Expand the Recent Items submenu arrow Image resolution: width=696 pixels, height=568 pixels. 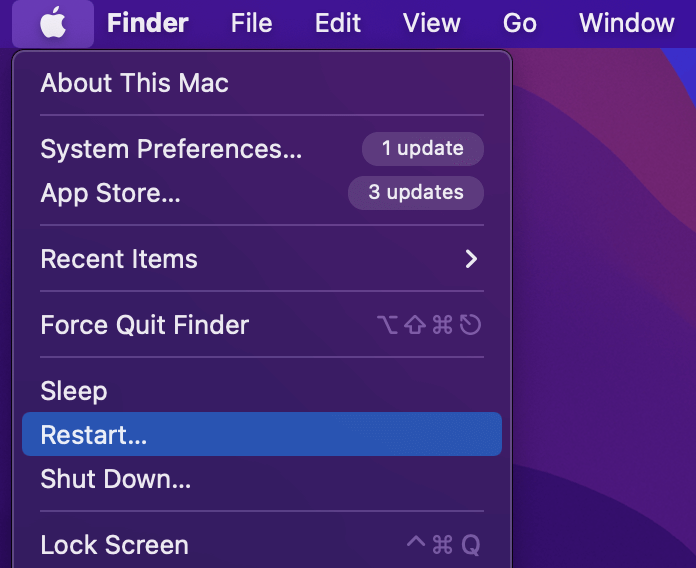click(x=471, y=259)
